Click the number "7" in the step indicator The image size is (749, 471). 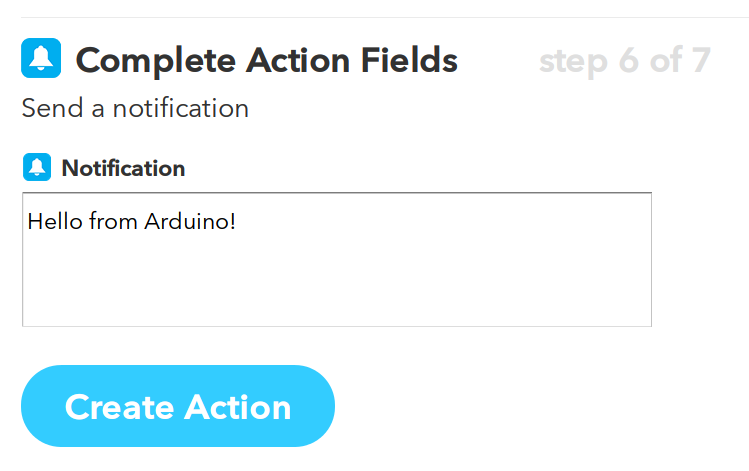697,60
